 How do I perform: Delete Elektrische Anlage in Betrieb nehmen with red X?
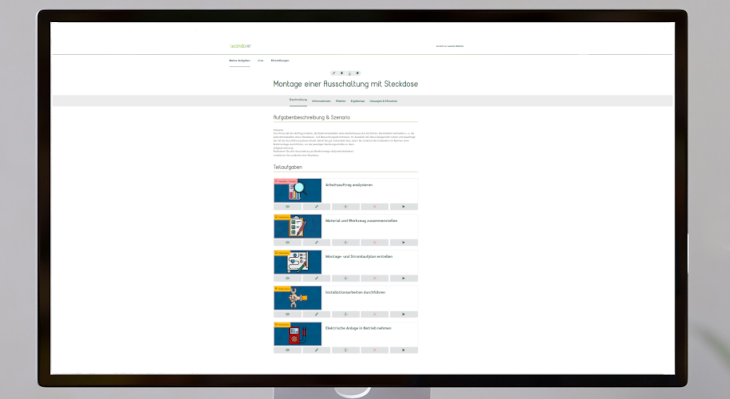pos(375,350)
